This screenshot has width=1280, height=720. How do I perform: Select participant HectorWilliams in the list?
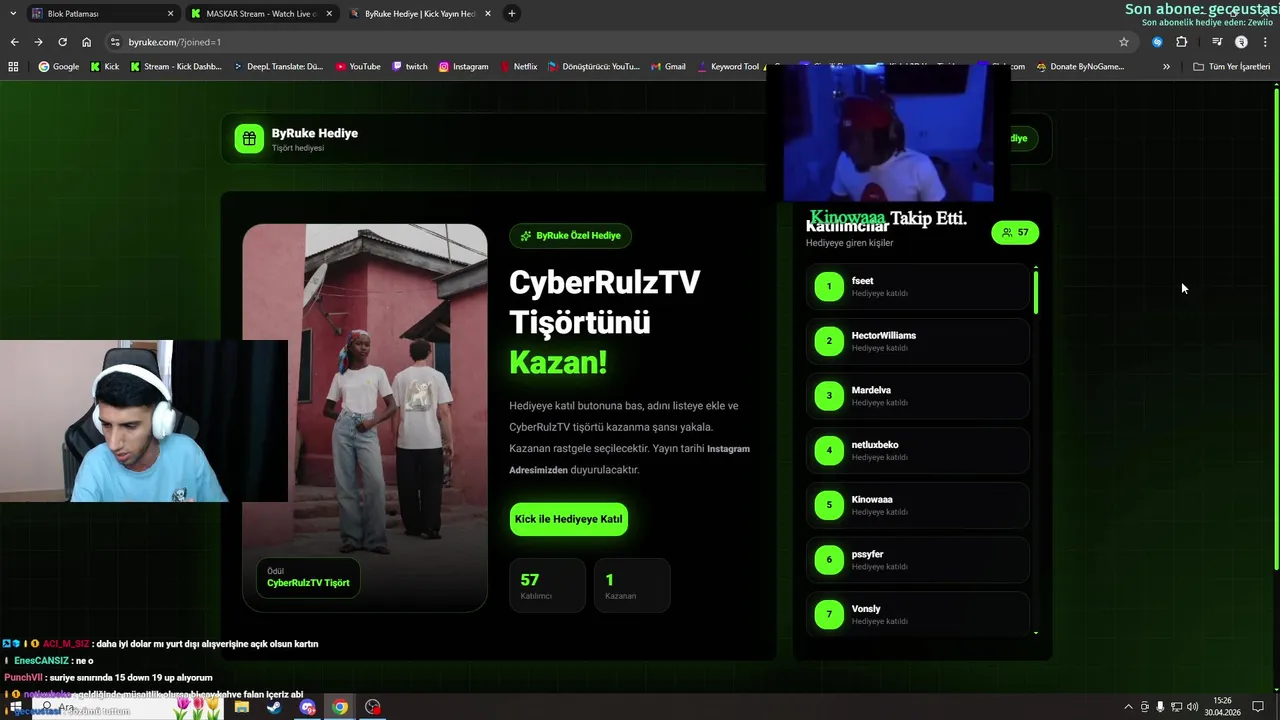(x=917, y=341)
